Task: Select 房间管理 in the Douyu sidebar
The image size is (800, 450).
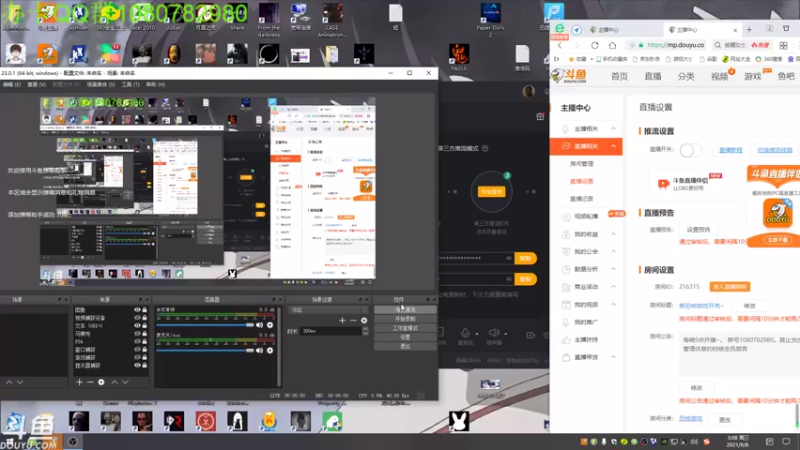Action: pos(582,164)
